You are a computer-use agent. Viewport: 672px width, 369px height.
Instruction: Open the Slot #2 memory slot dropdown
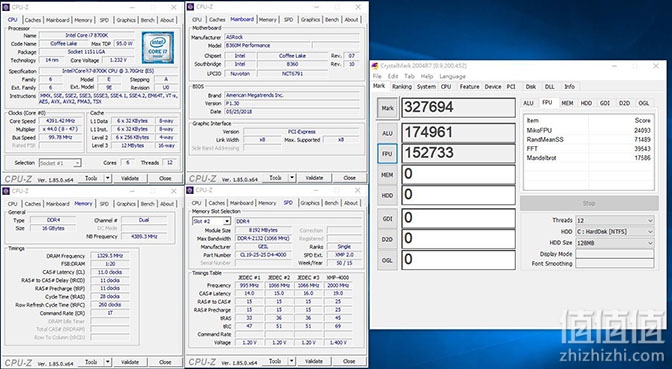coord(212,221)
